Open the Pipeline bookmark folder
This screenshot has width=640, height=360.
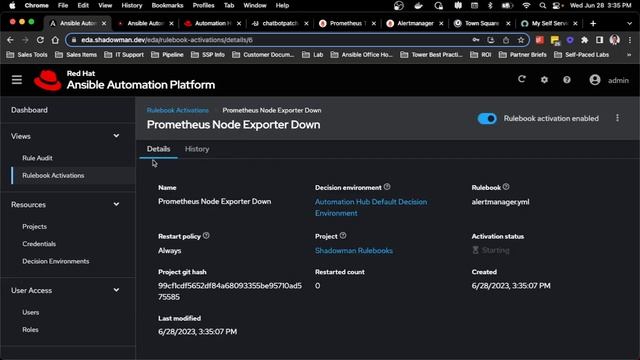point(167,55)
